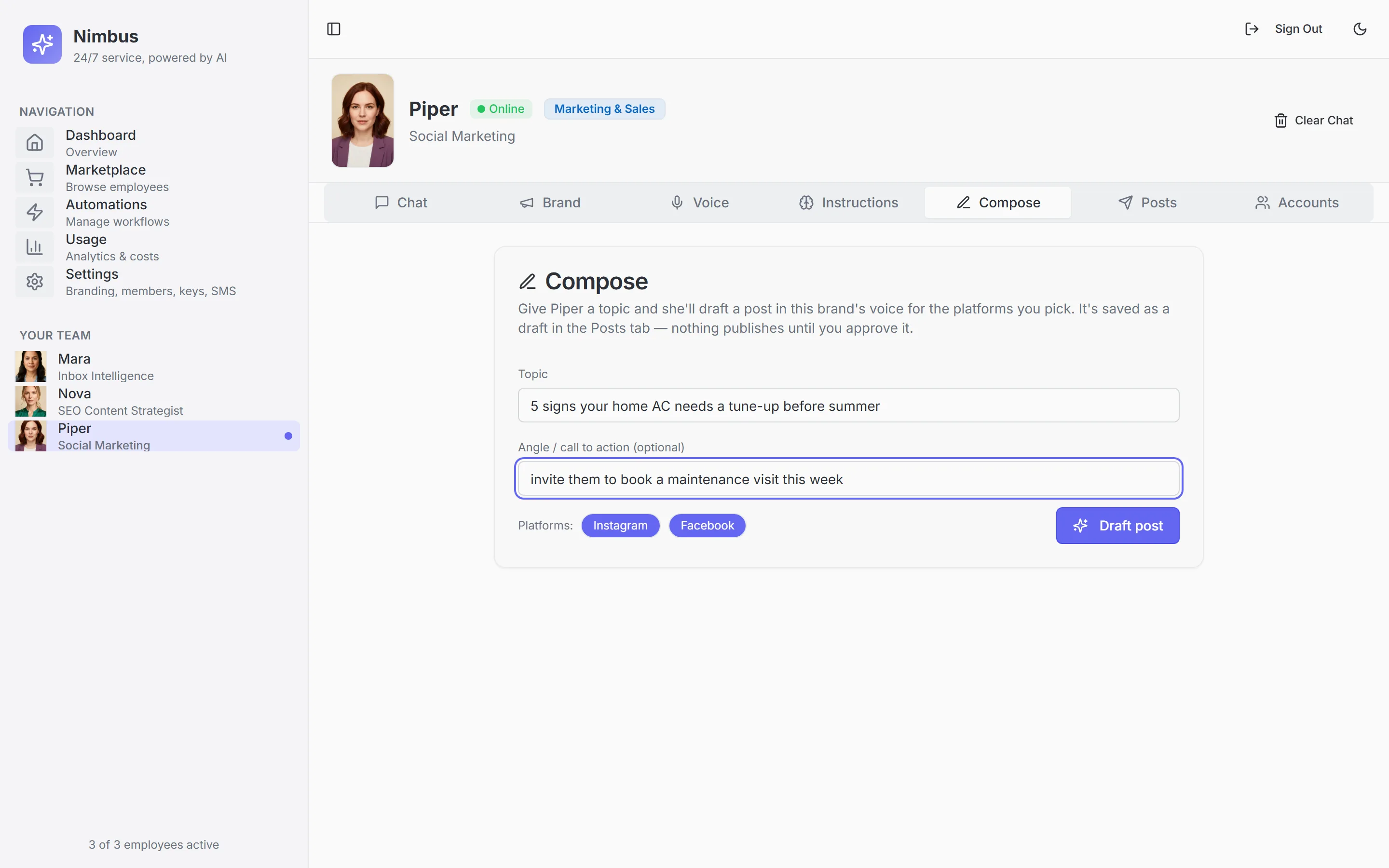Toggle the Facebook platform chip
The image size is (1389, 868).
coord(707,525)
